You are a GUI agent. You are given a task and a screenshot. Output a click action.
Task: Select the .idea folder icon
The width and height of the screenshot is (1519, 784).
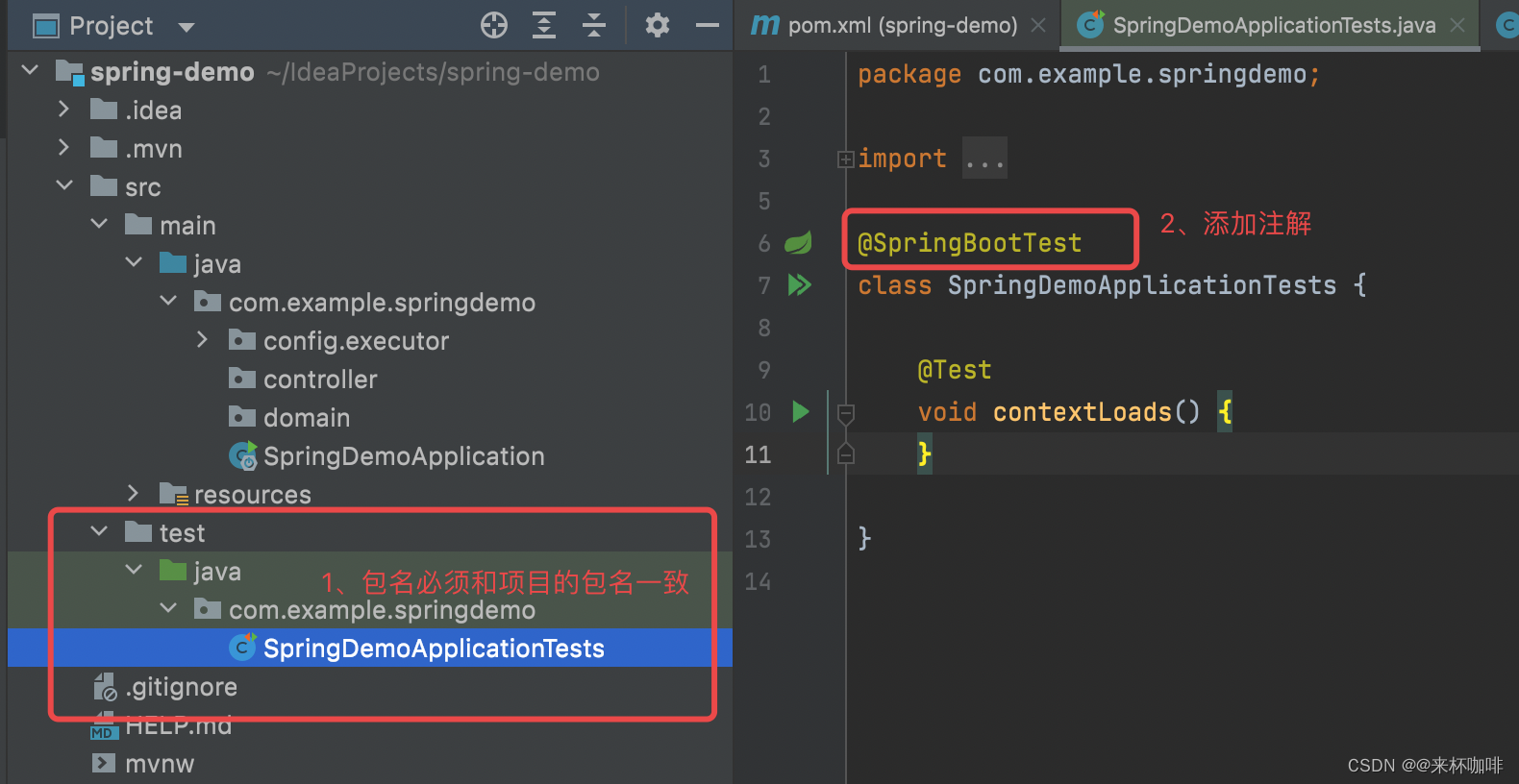click(x=104, y=110)
